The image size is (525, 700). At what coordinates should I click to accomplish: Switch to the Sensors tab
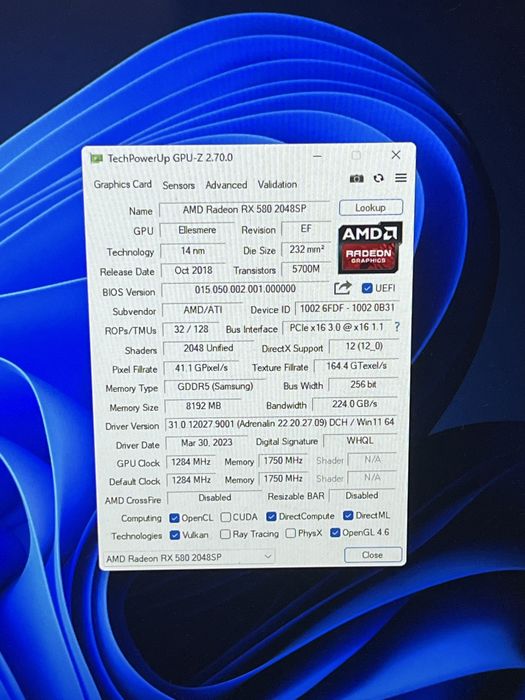179,185
